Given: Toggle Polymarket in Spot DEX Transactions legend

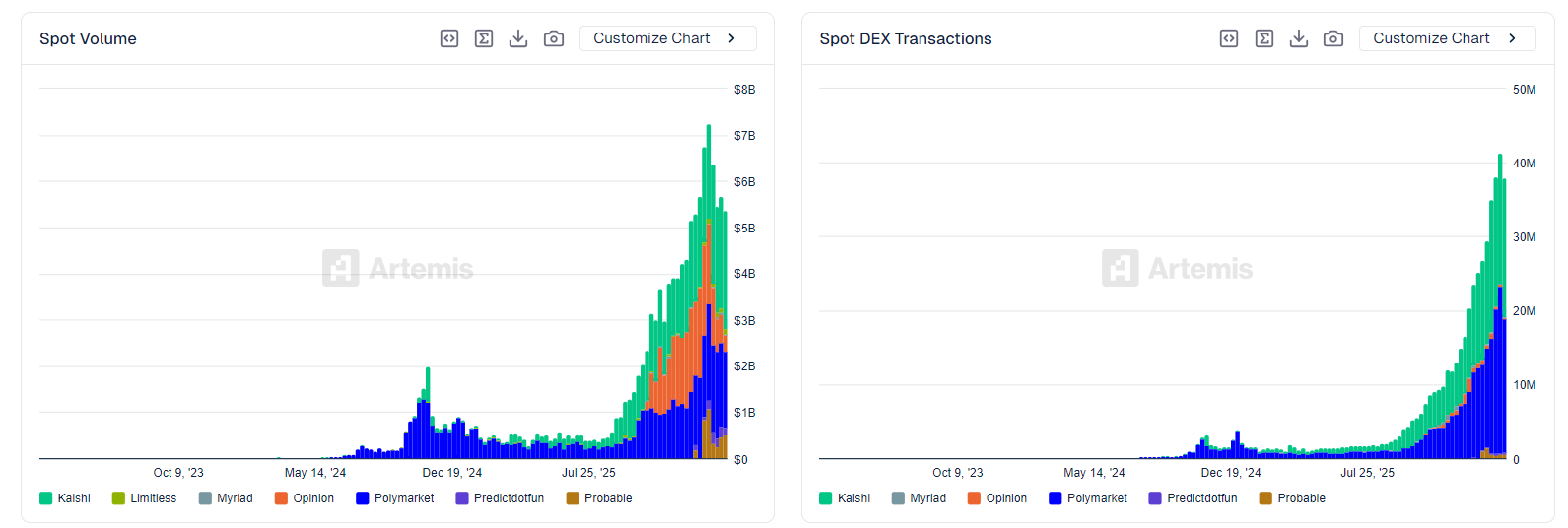Looking at the screenshot, I should coord(1088,498).
